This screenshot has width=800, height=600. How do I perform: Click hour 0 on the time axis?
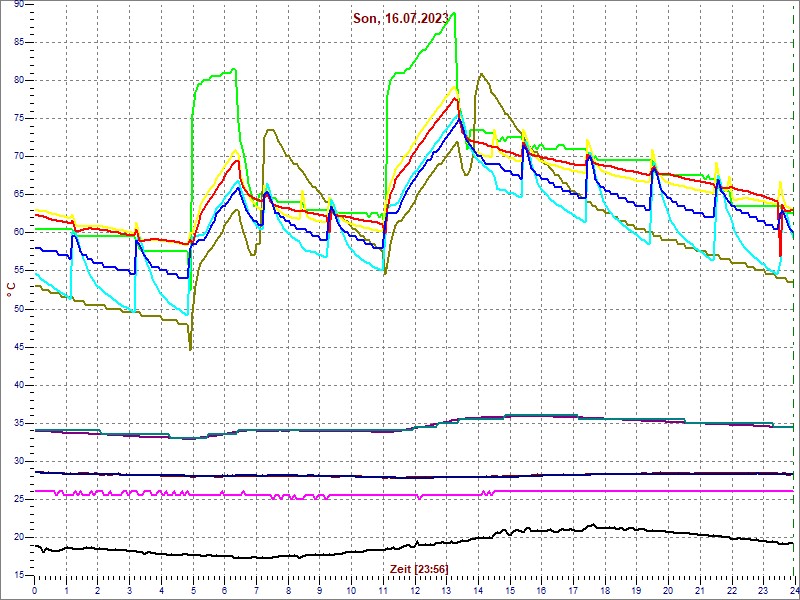(x=34, y=589)
